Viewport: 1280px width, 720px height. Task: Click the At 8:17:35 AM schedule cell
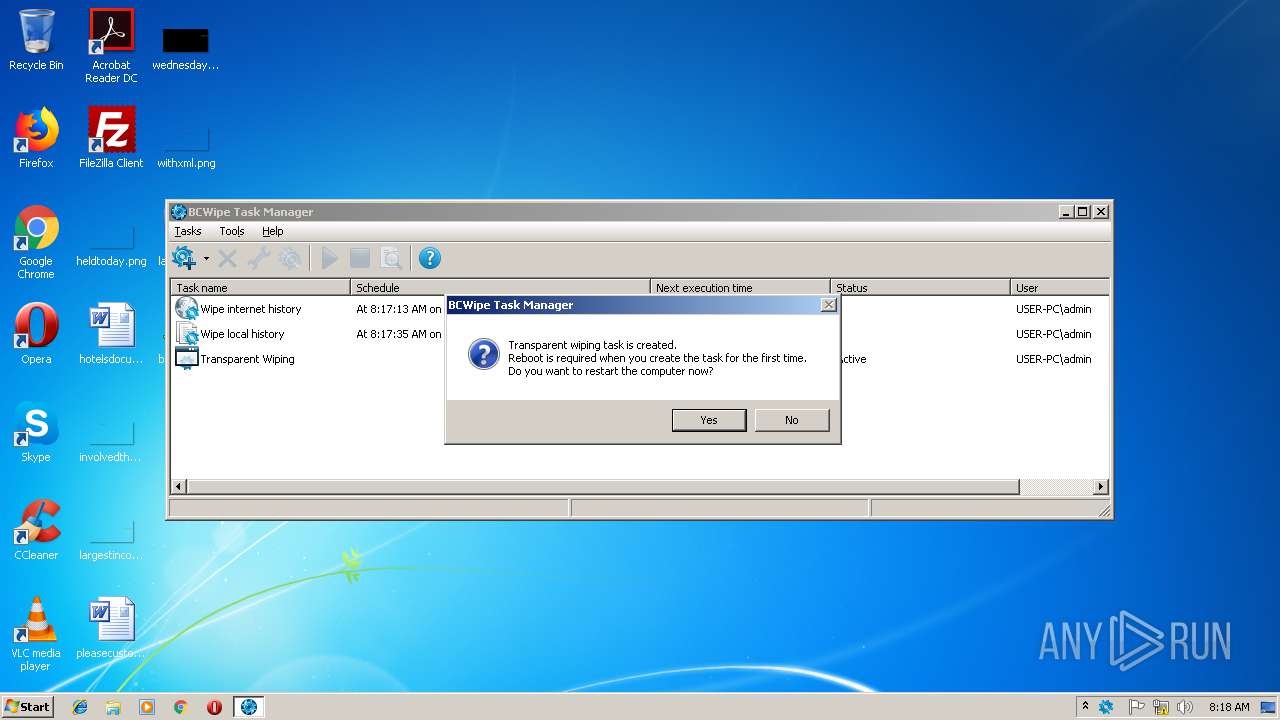(x=399, y=334)
